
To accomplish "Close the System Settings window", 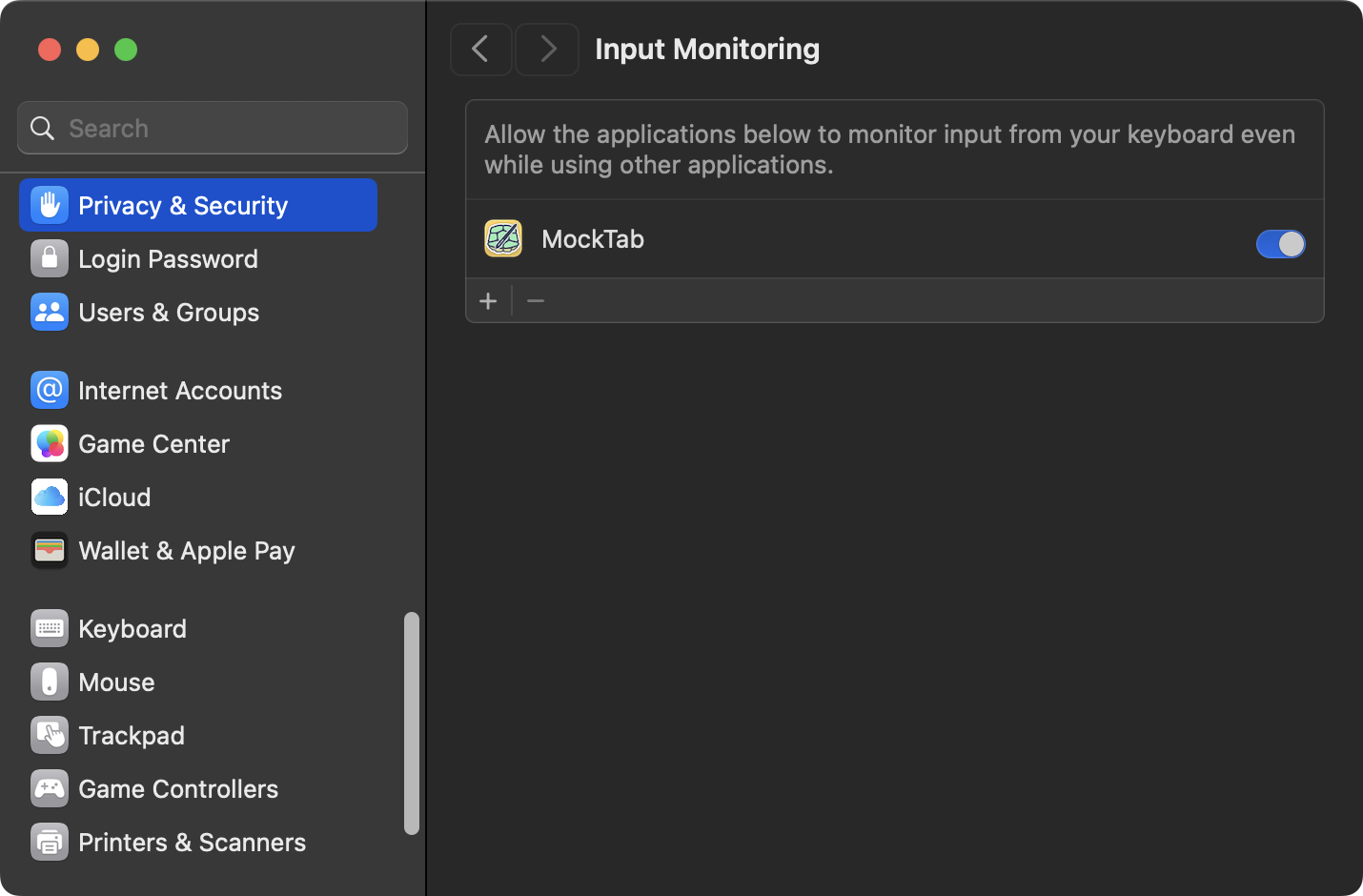I will [x=50, y=50].
